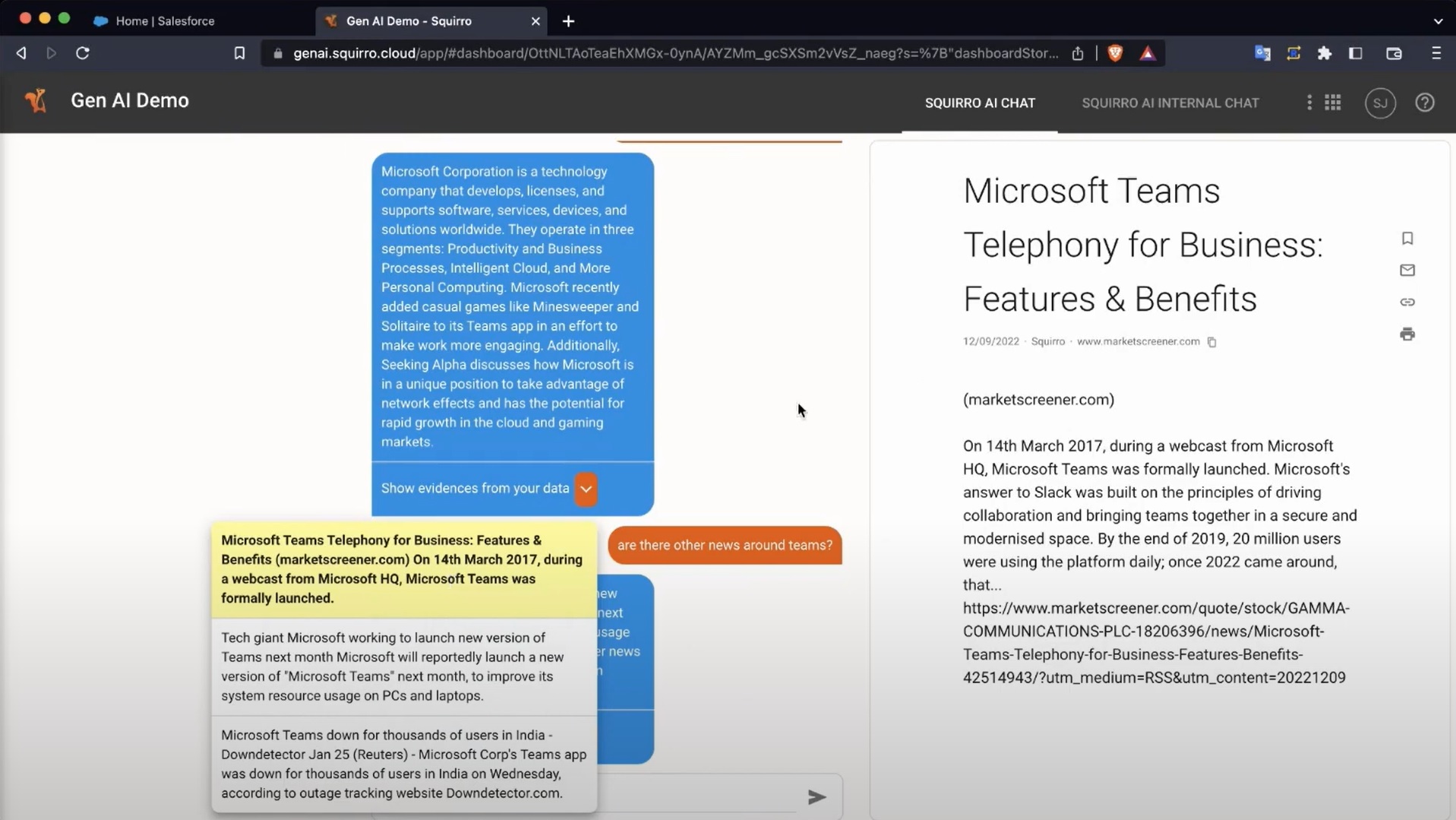1456x820 pixels.
Task: Expand Show evidences from your data chevron
Action: 586,489
